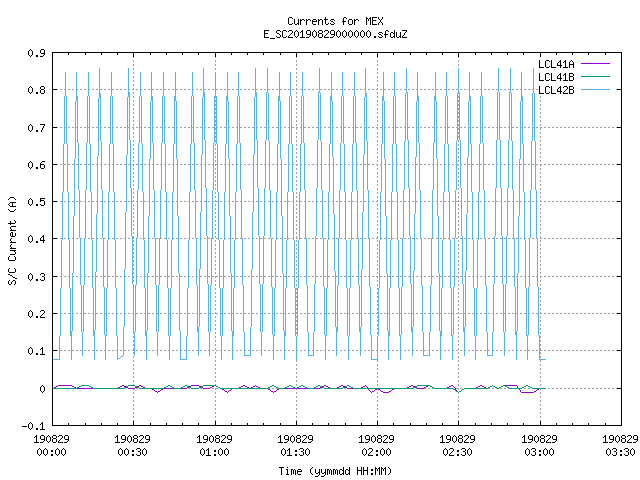Click the green LCL41B legend line sample
This screenshot has height=480, width=640.
coord(595,77)
